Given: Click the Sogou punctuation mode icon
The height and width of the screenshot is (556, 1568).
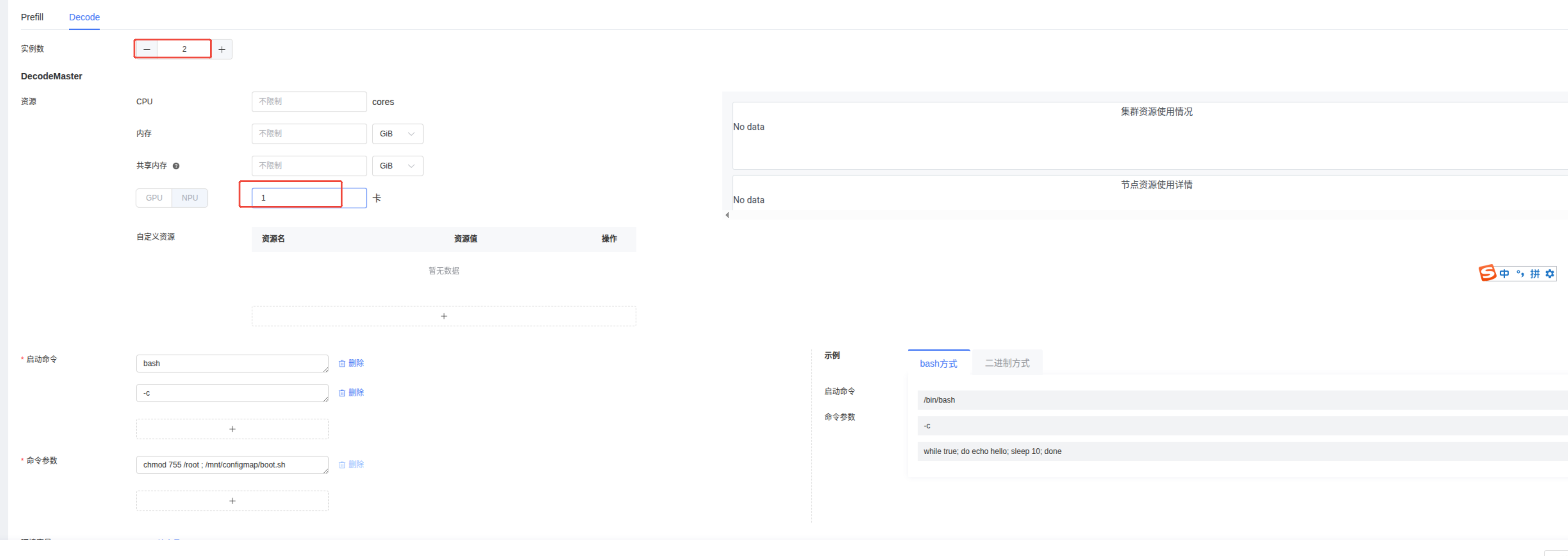Looking at the screenshot, I should [1520, 274].
